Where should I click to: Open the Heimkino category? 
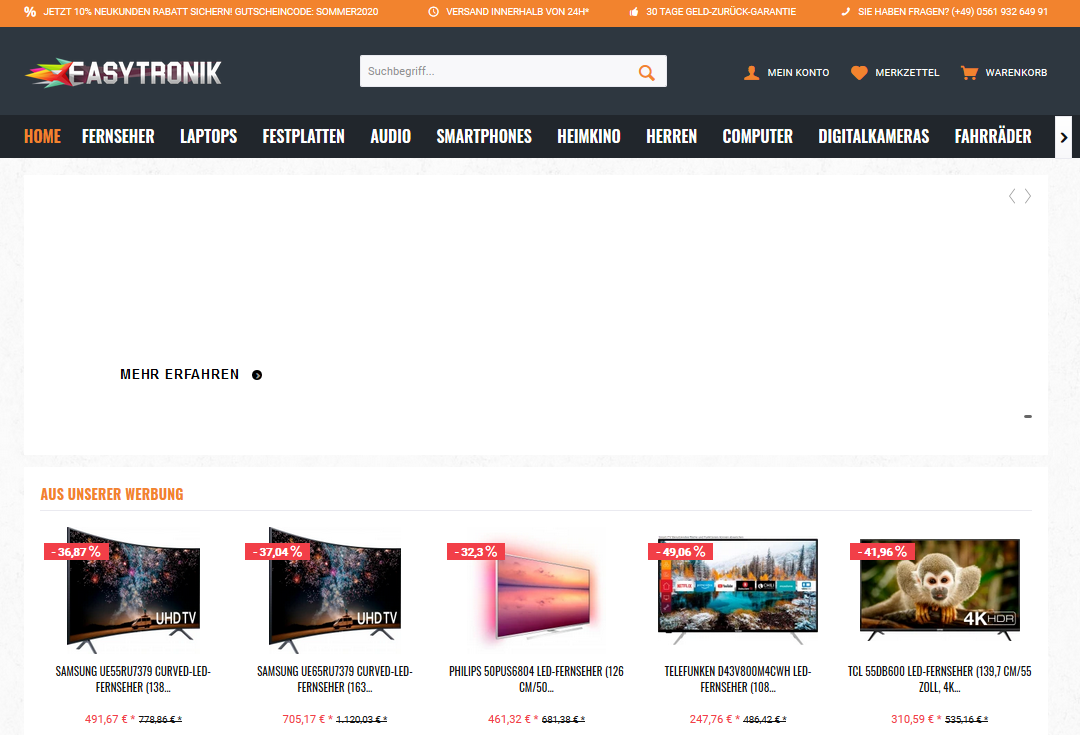(589, 136)
